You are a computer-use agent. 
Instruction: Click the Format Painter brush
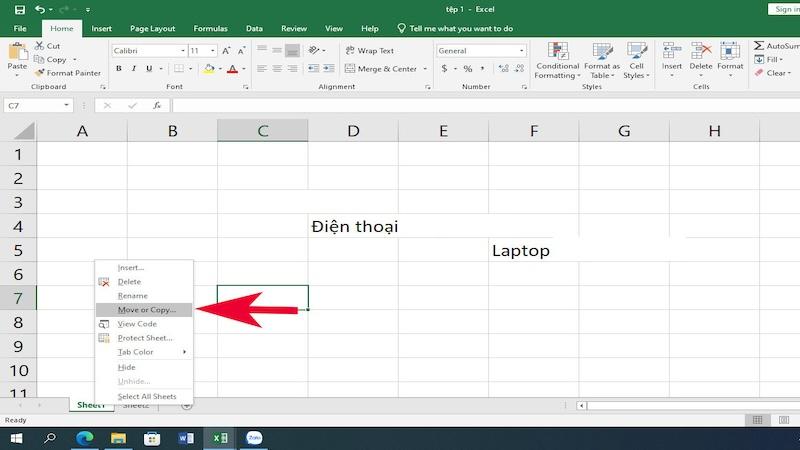pyautogui.click(x=39, y=73)
